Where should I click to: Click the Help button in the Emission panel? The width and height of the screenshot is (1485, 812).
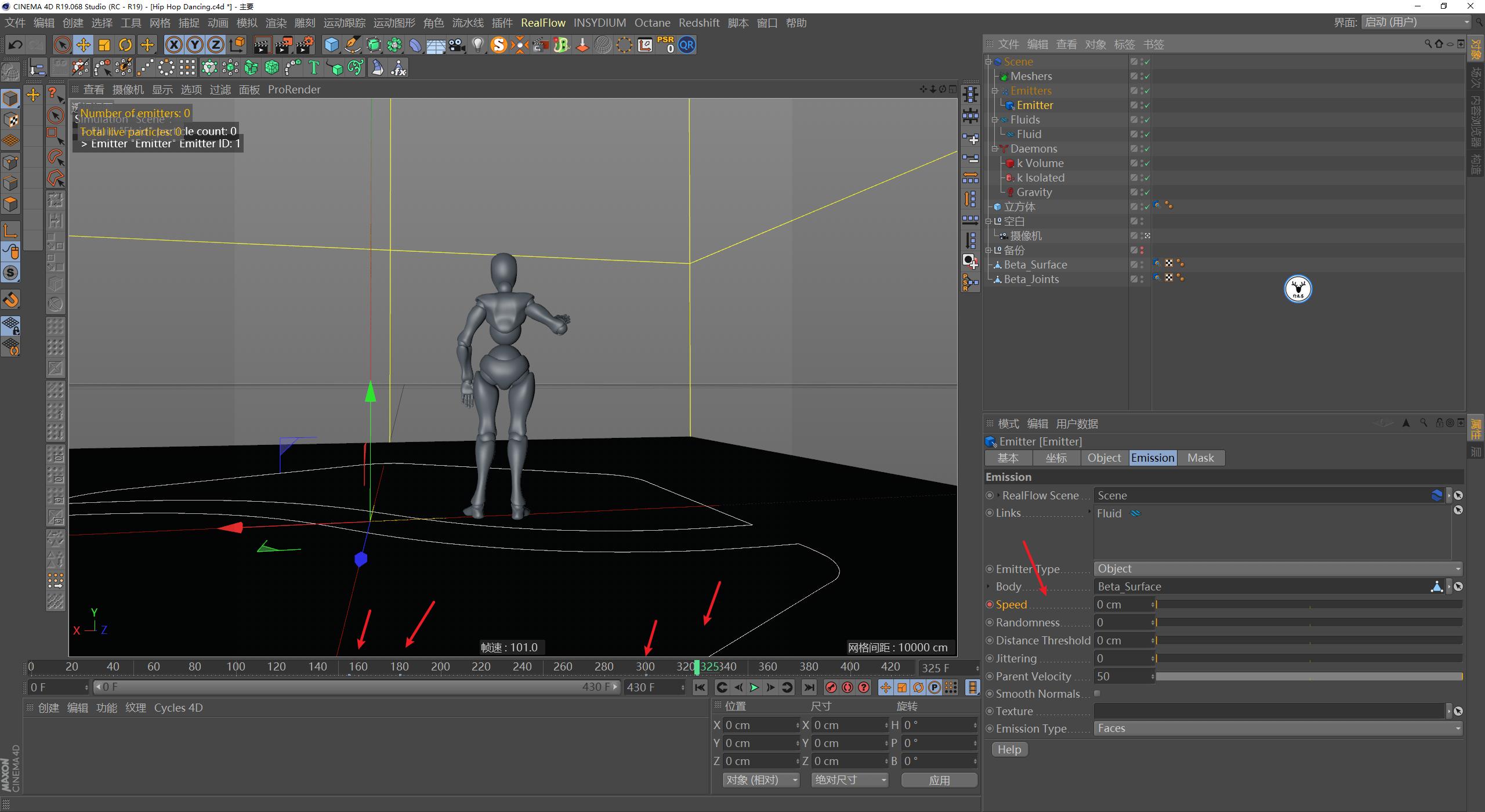[1009, 749]
